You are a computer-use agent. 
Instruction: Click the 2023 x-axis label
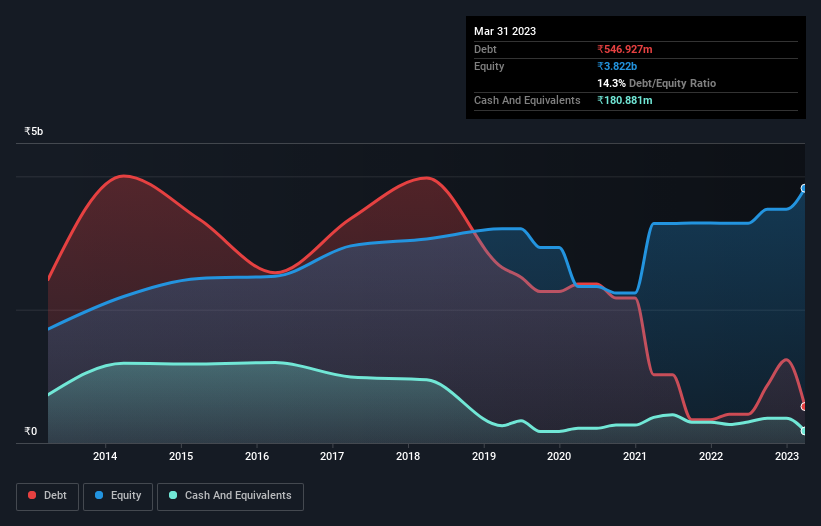(x=786, y=456)
